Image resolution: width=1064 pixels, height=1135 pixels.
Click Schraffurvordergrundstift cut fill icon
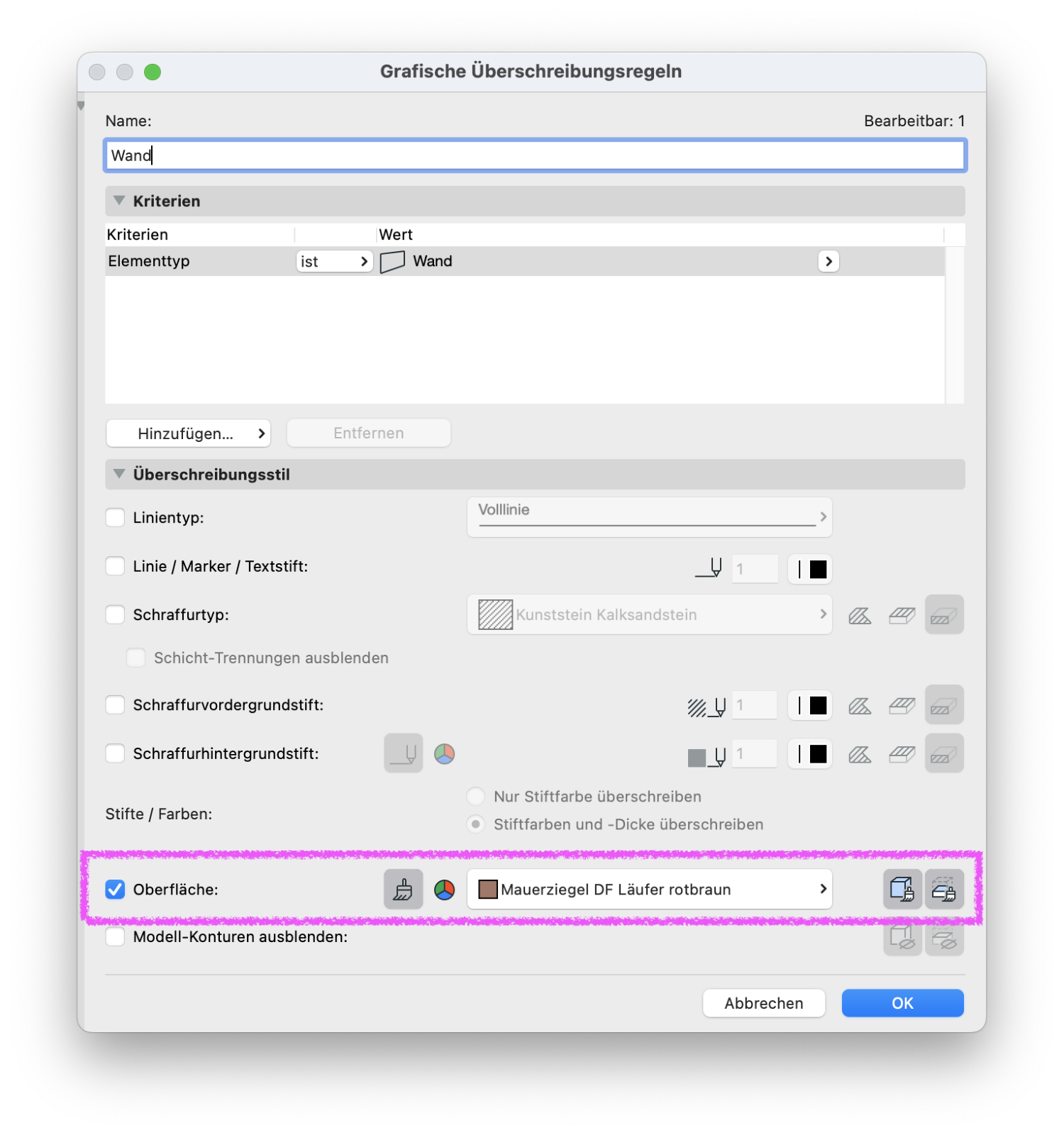(x=860, y=706)
